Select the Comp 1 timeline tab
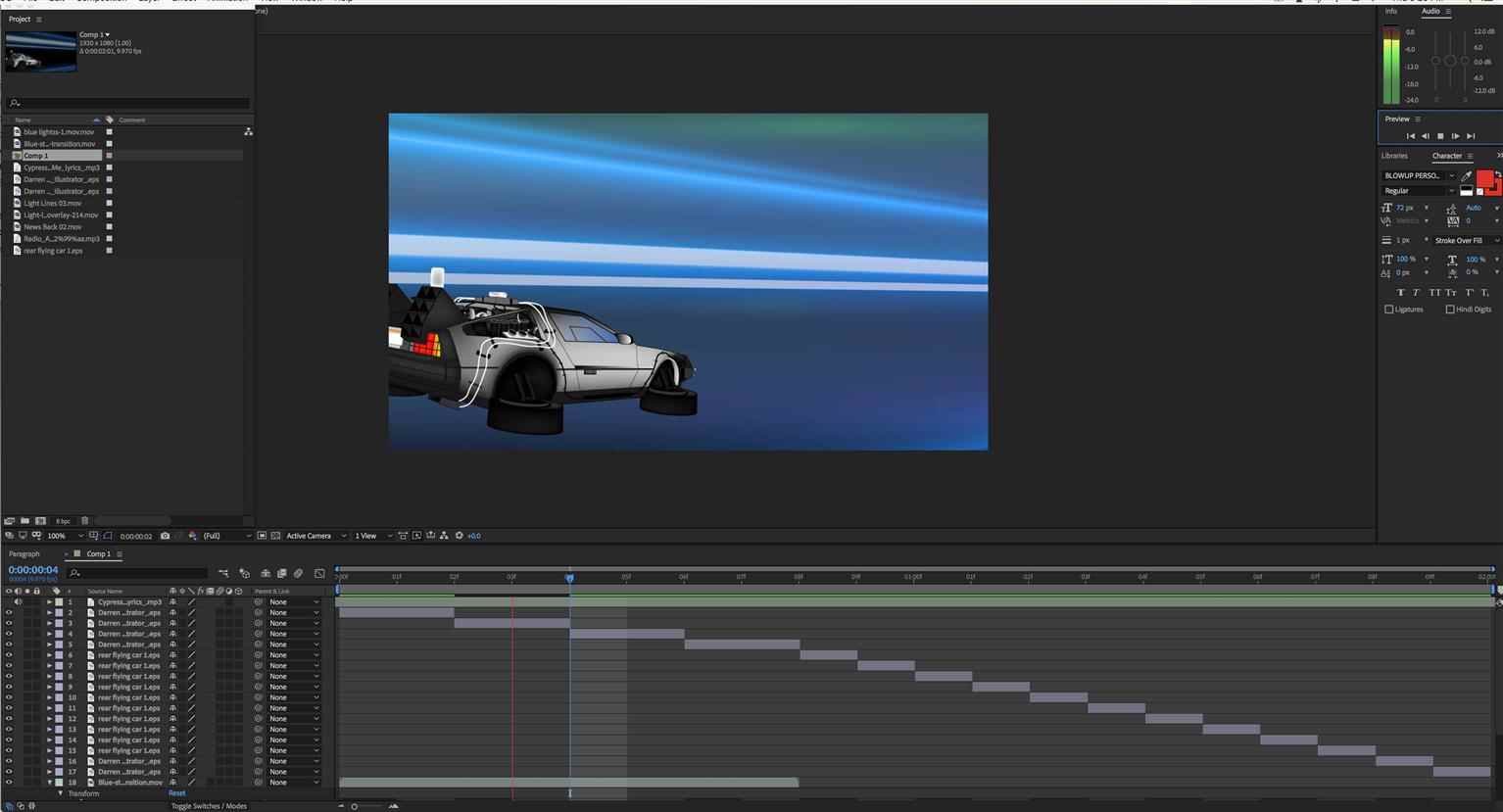Viewport: 1503px width, 812px height. (98, 554)
